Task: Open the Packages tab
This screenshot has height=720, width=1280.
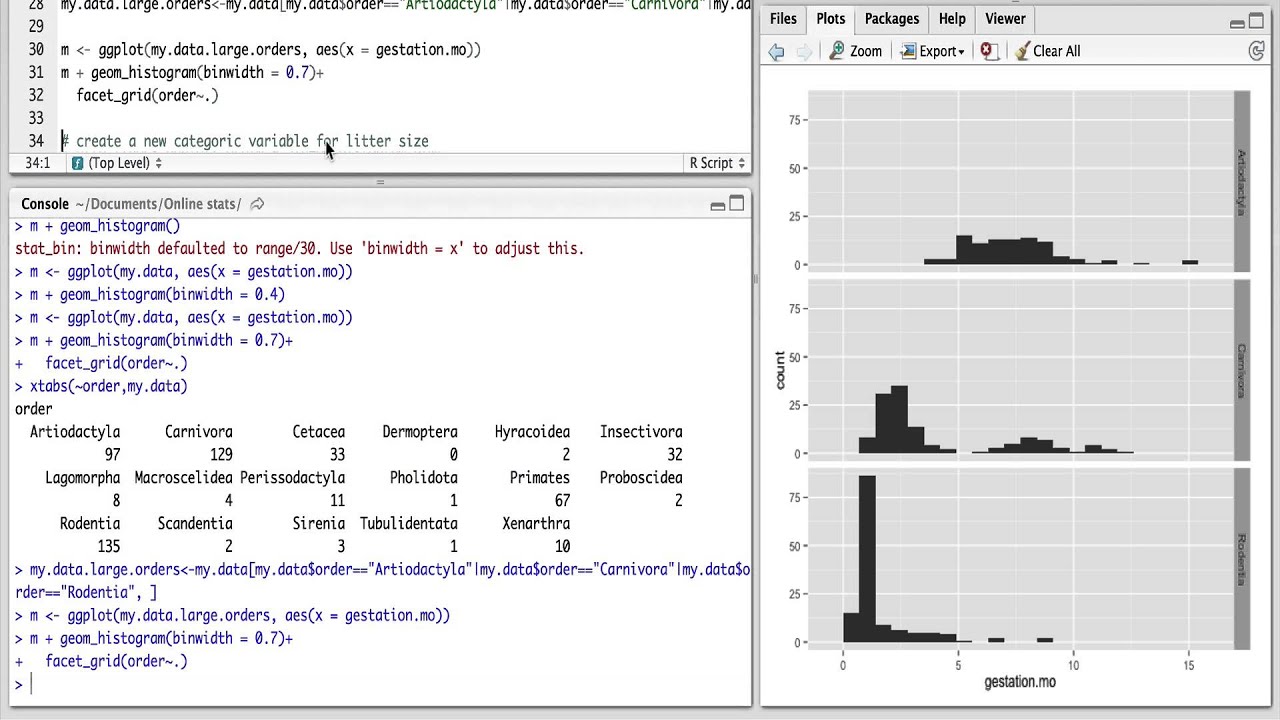Action: (x=891, y=19)
